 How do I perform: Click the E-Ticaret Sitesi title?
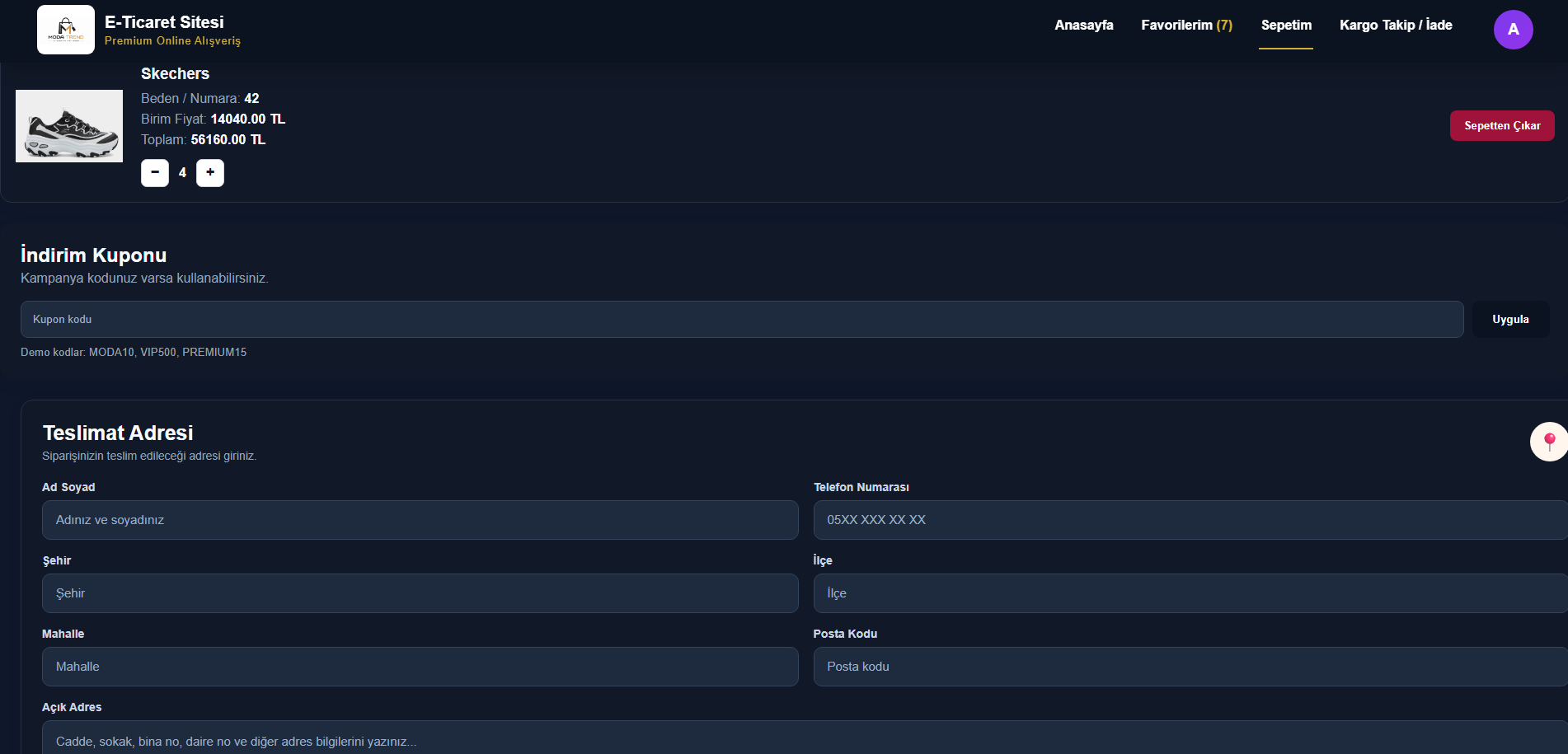tap(164, 22)
